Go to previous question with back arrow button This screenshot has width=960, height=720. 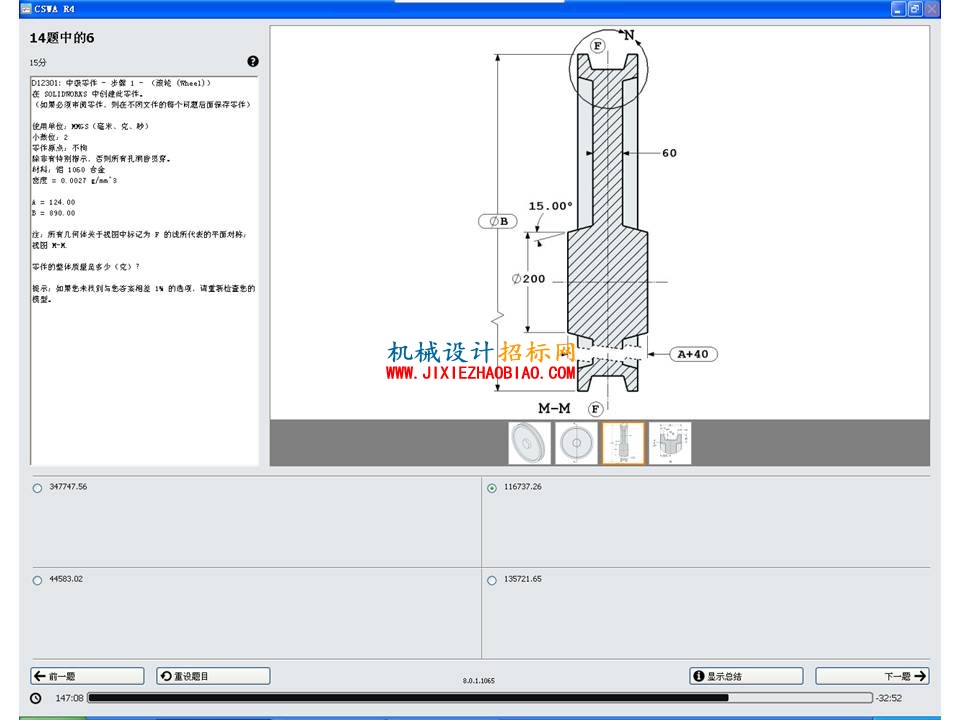[88, 676]
